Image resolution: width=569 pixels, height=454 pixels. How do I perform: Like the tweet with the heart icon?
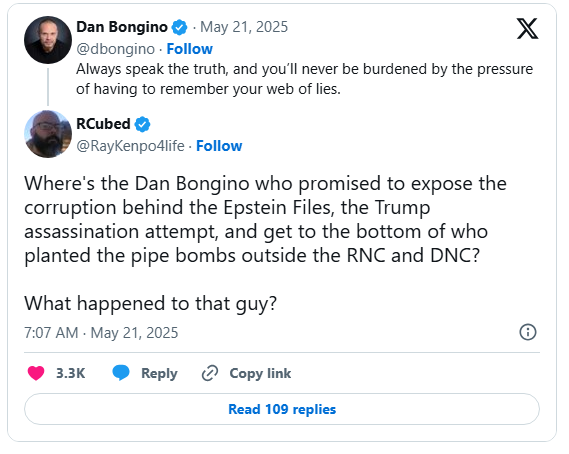[36, 373]
